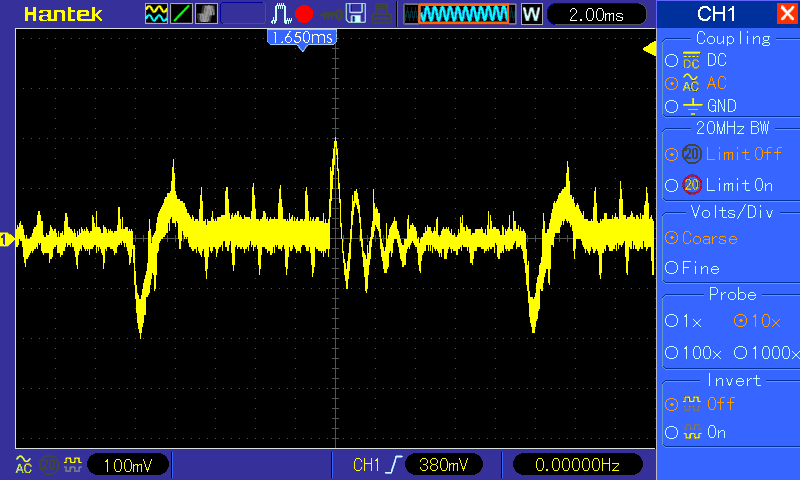Select 1000x probe attenuation
The width and height of the screenshot is (800, 480).
[x=766, y=352]
